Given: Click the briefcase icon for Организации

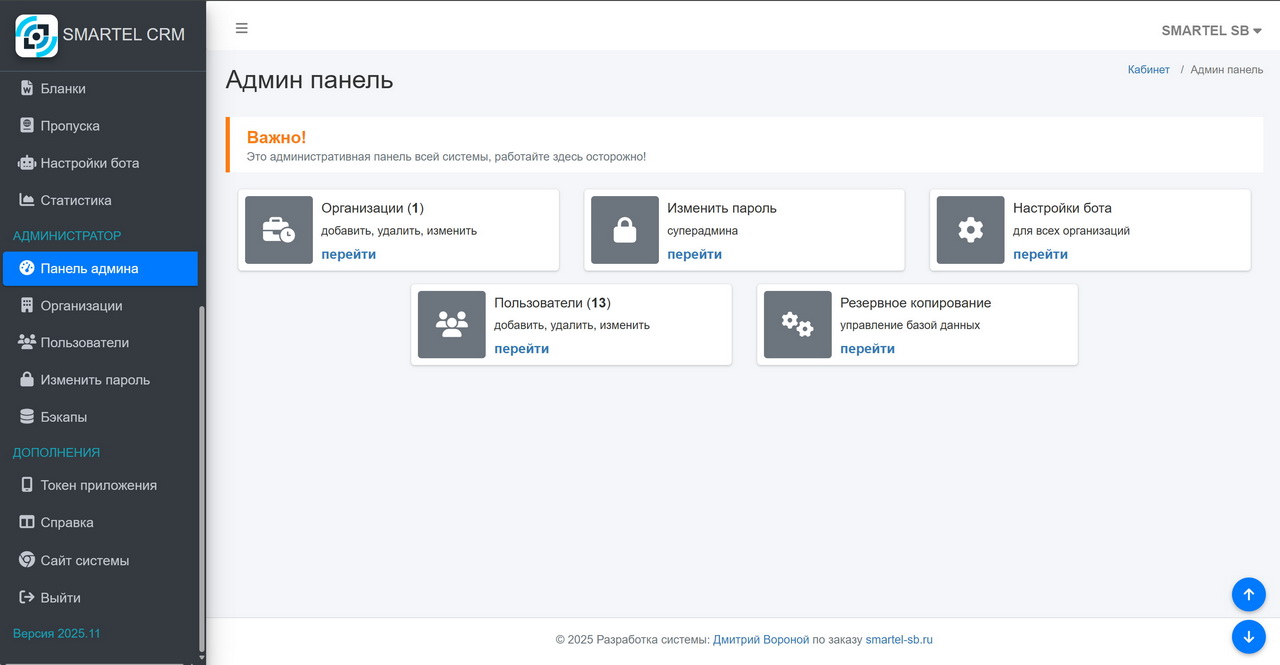Looking at the screenshot, I should click(x=279, y=230).
